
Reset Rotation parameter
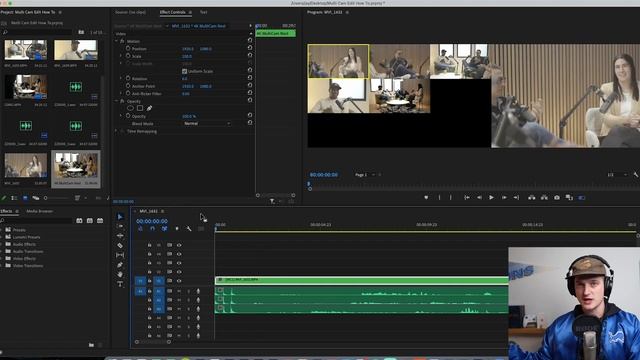click(x=250, y=78)
